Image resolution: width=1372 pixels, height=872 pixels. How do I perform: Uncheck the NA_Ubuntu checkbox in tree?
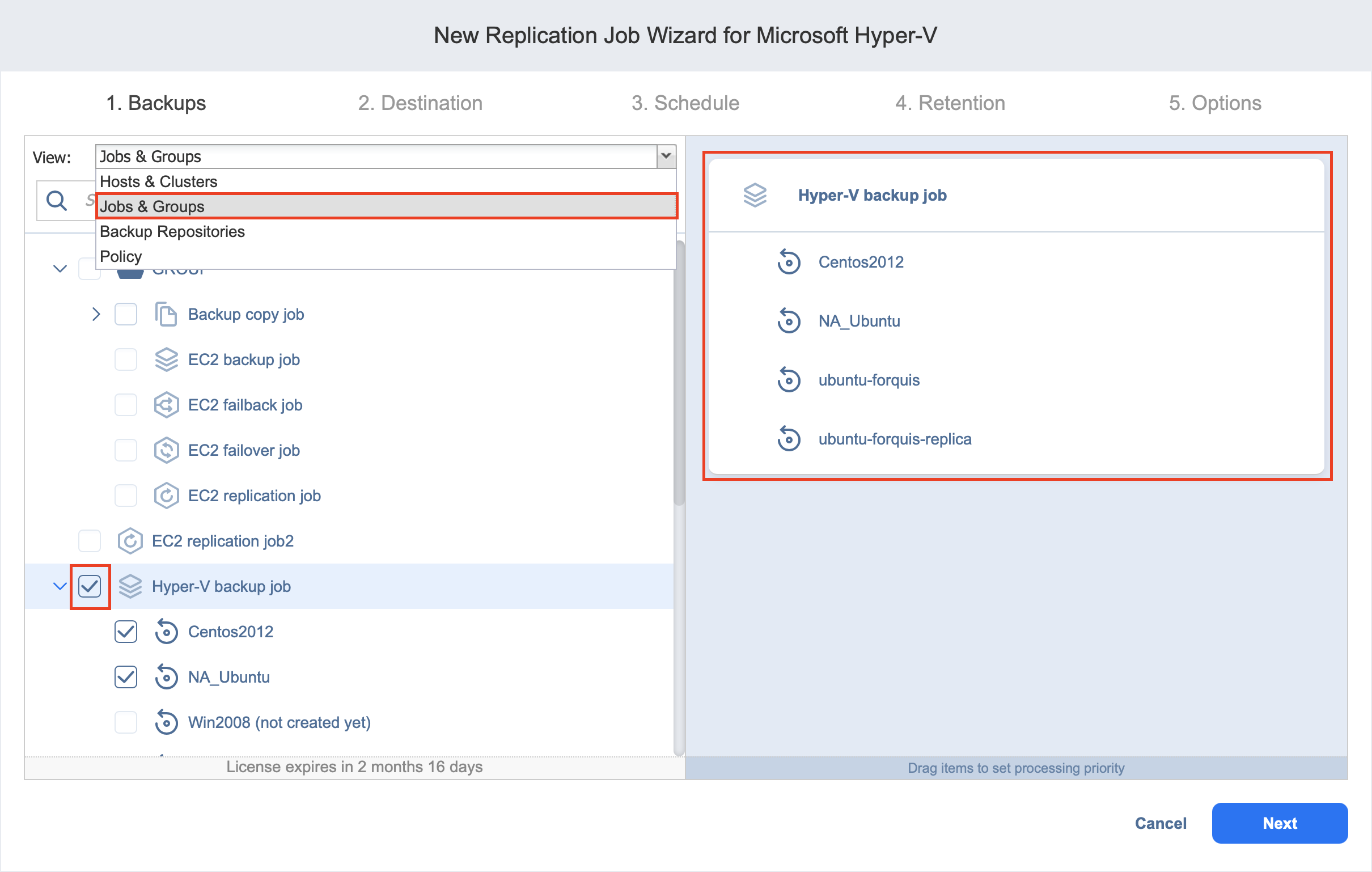pyautogui.click(x=125, y=677)
